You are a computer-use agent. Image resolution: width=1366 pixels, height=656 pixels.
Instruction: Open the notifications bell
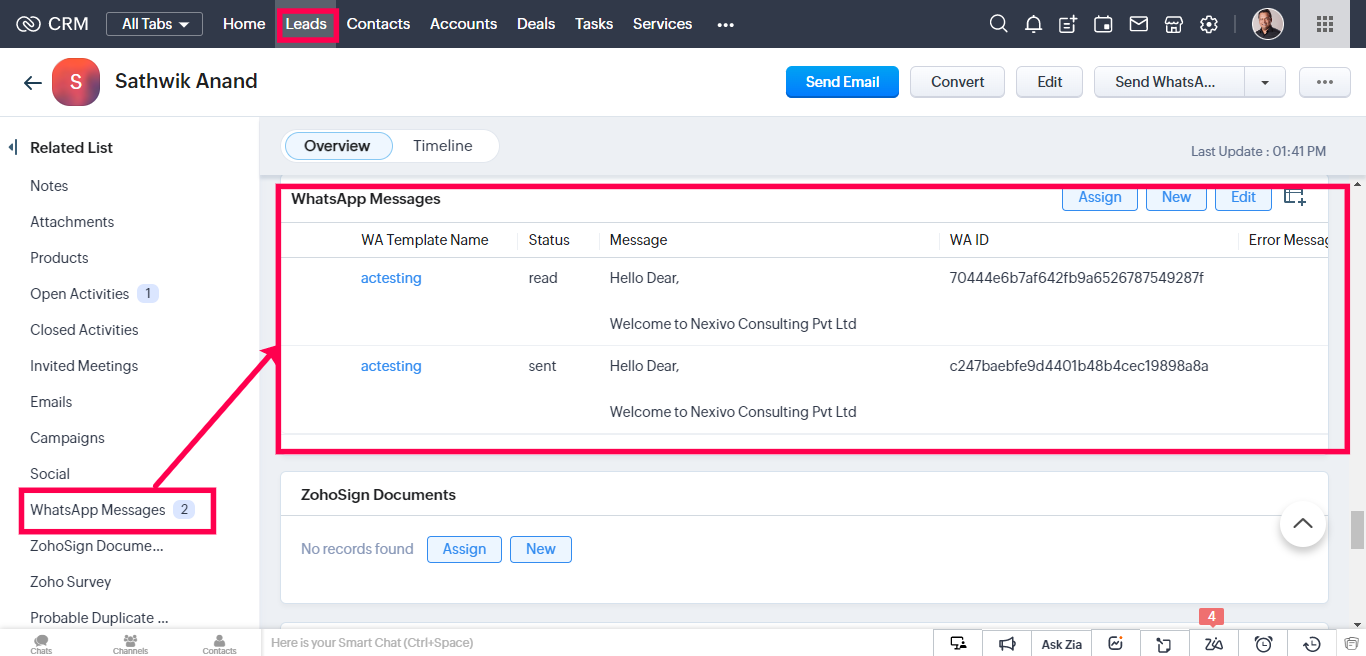coord(1033,24)
